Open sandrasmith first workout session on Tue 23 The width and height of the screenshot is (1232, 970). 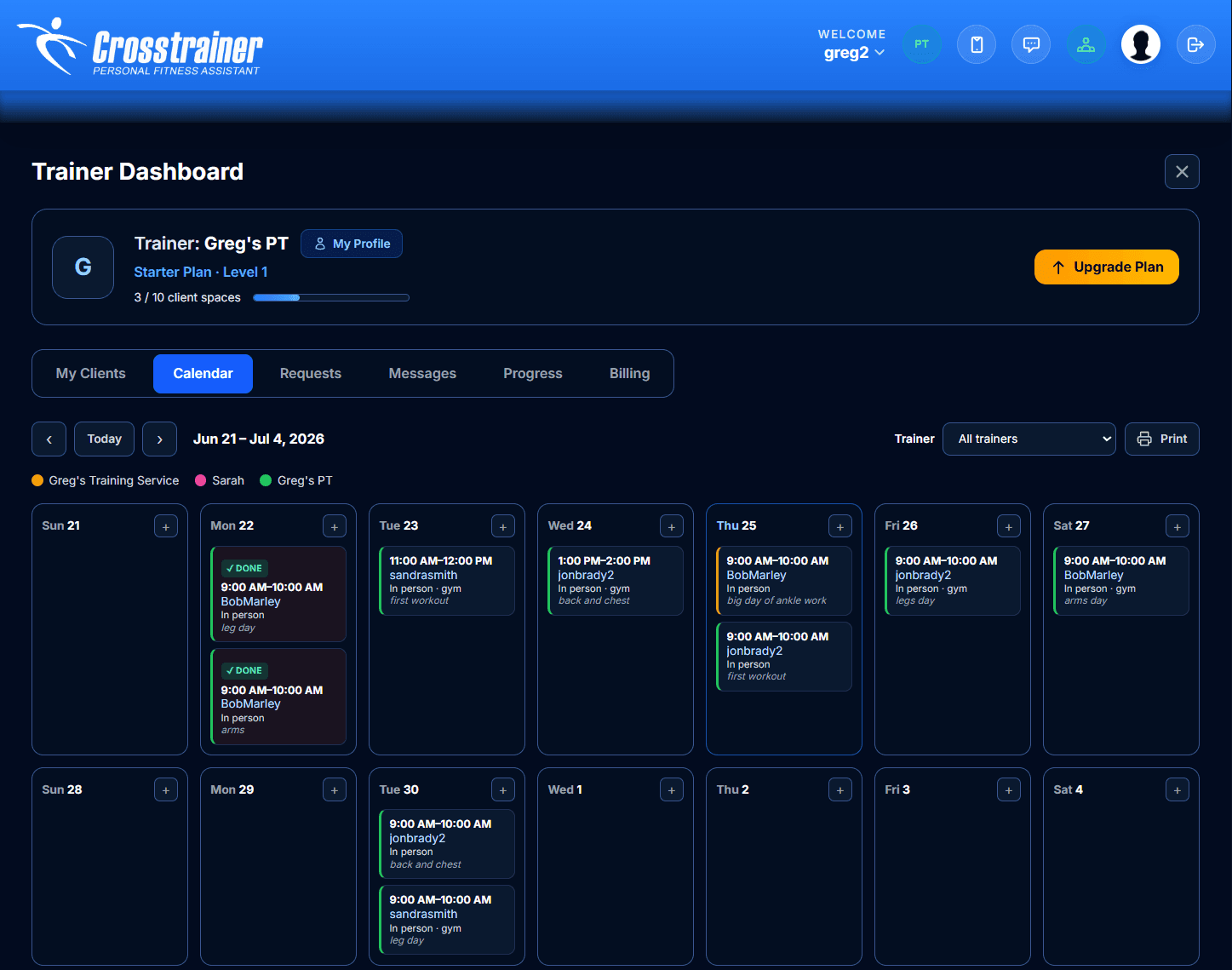446,581
